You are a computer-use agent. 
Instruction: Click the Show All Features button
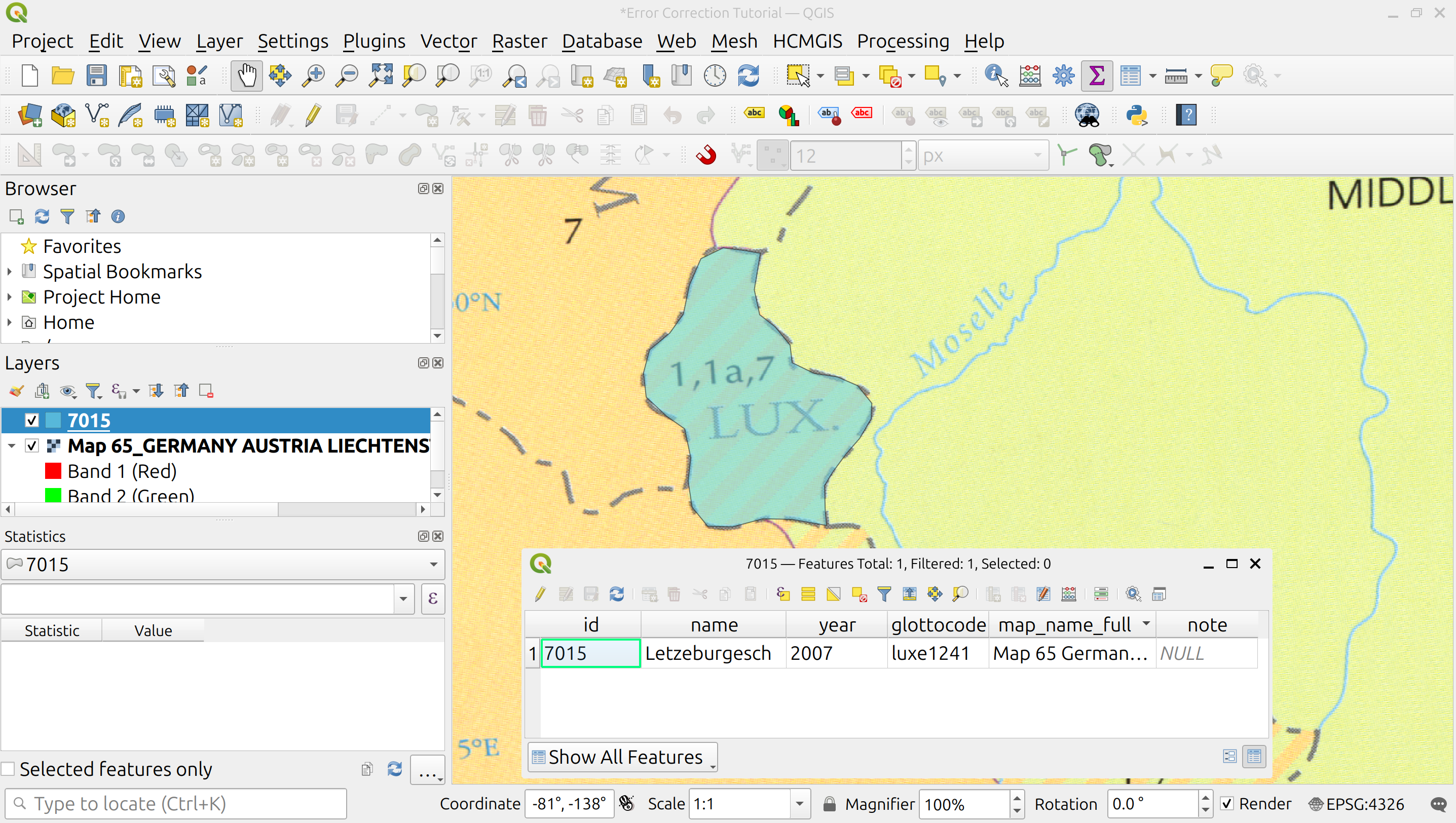pyautogui.click(x=622, y=757)
